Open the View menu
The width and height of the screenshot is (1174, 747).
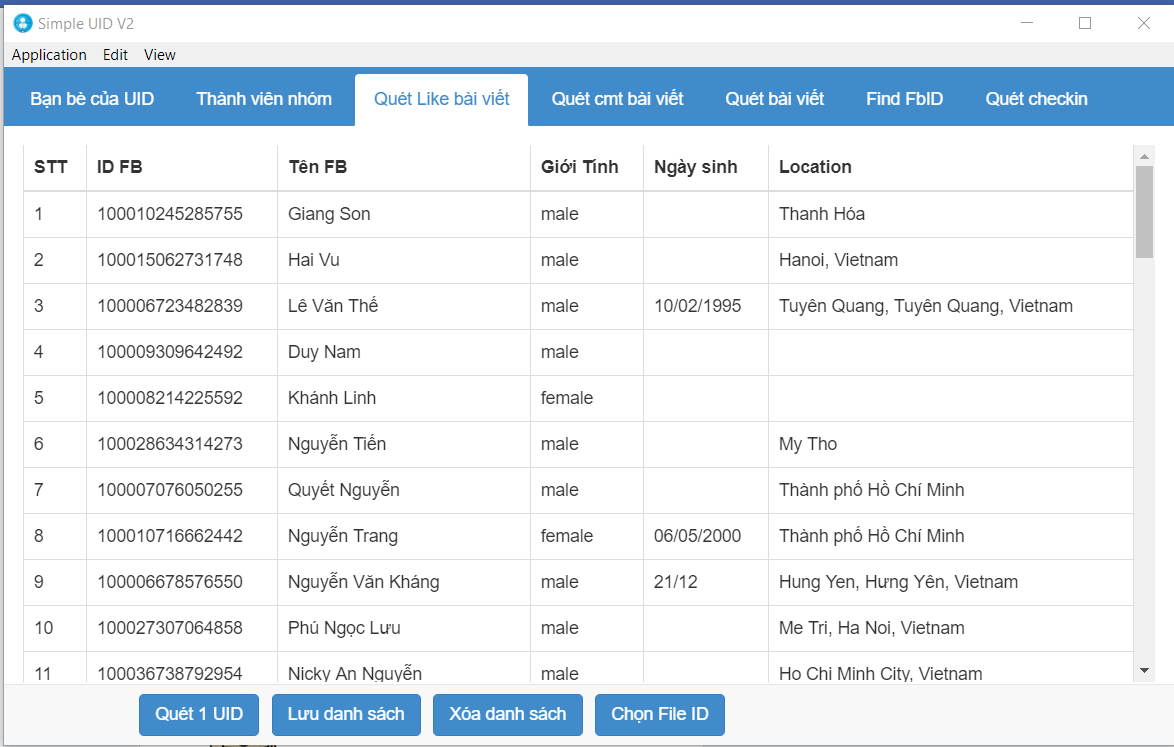[x=159, y=55]
